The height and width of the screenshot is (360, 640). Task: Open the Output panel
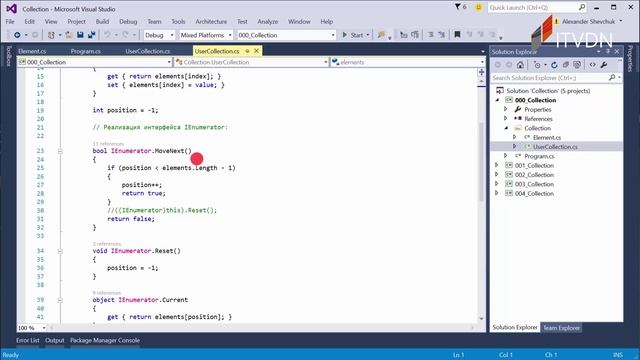coord(55,340)
